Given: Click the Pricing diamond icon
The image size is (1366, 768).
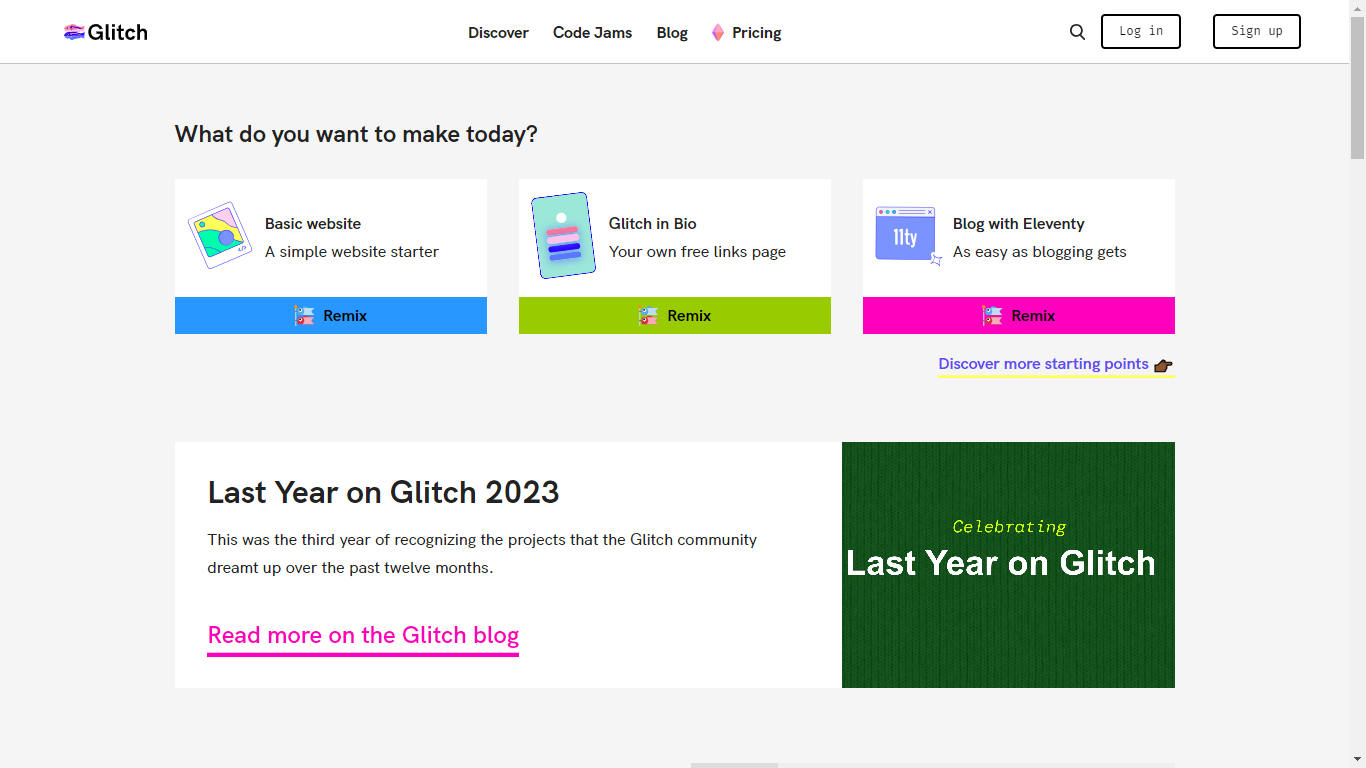Looking at the screenshot, I should click(x=718, y=33).
